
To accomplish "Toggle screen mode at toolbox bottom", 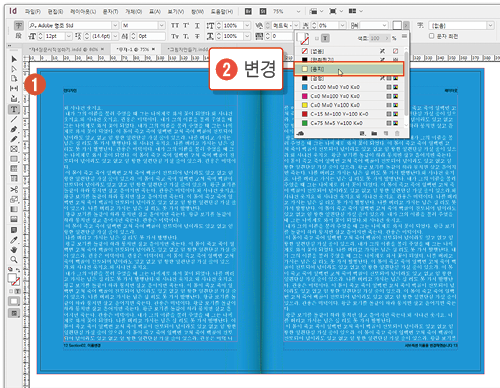I will (x=14, y=313).
